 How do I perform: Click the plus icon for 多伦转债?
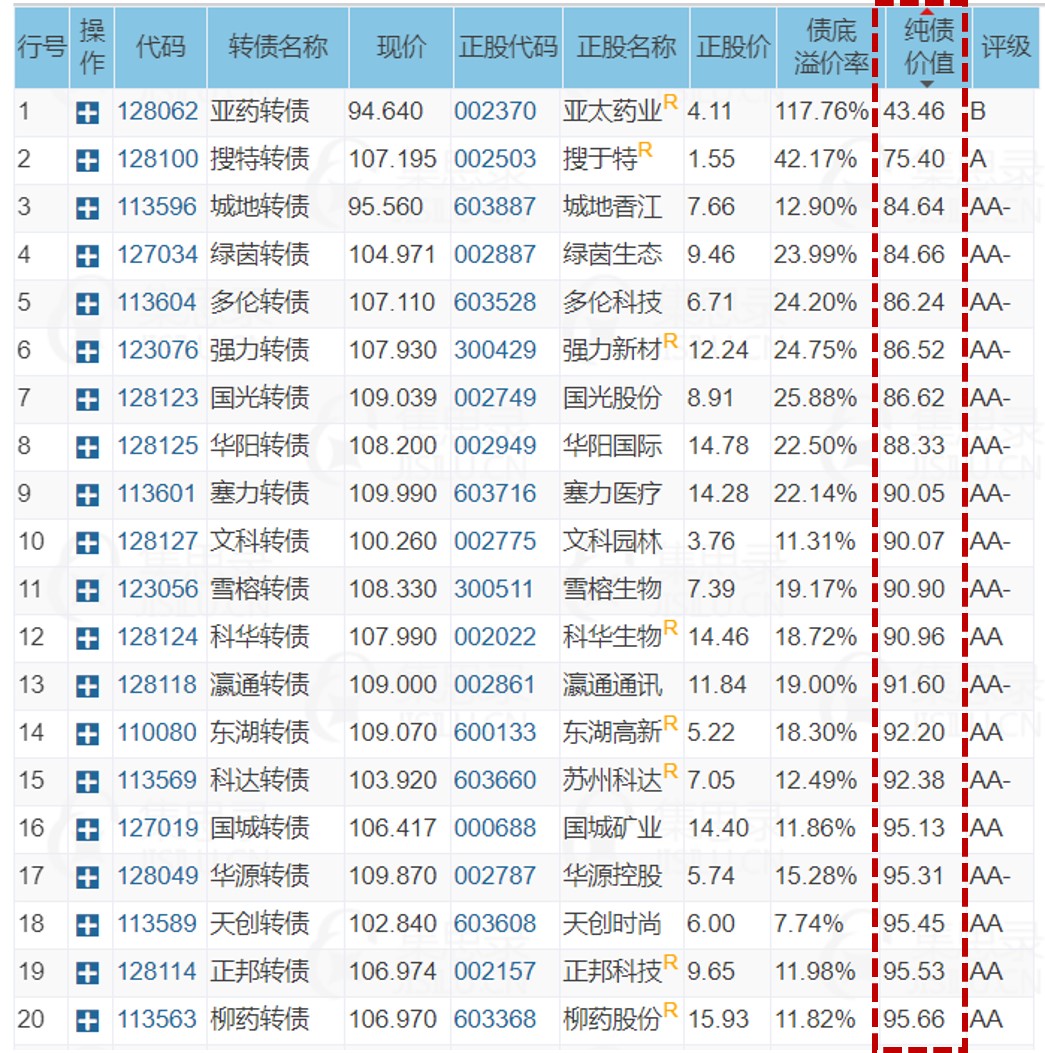[87, 304]
